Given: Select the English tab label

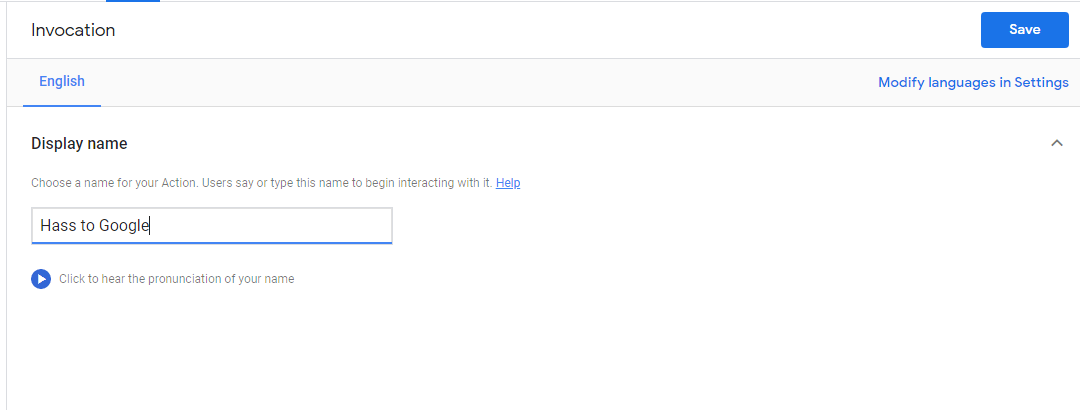Looking at the screenshot, I should 62,82.
